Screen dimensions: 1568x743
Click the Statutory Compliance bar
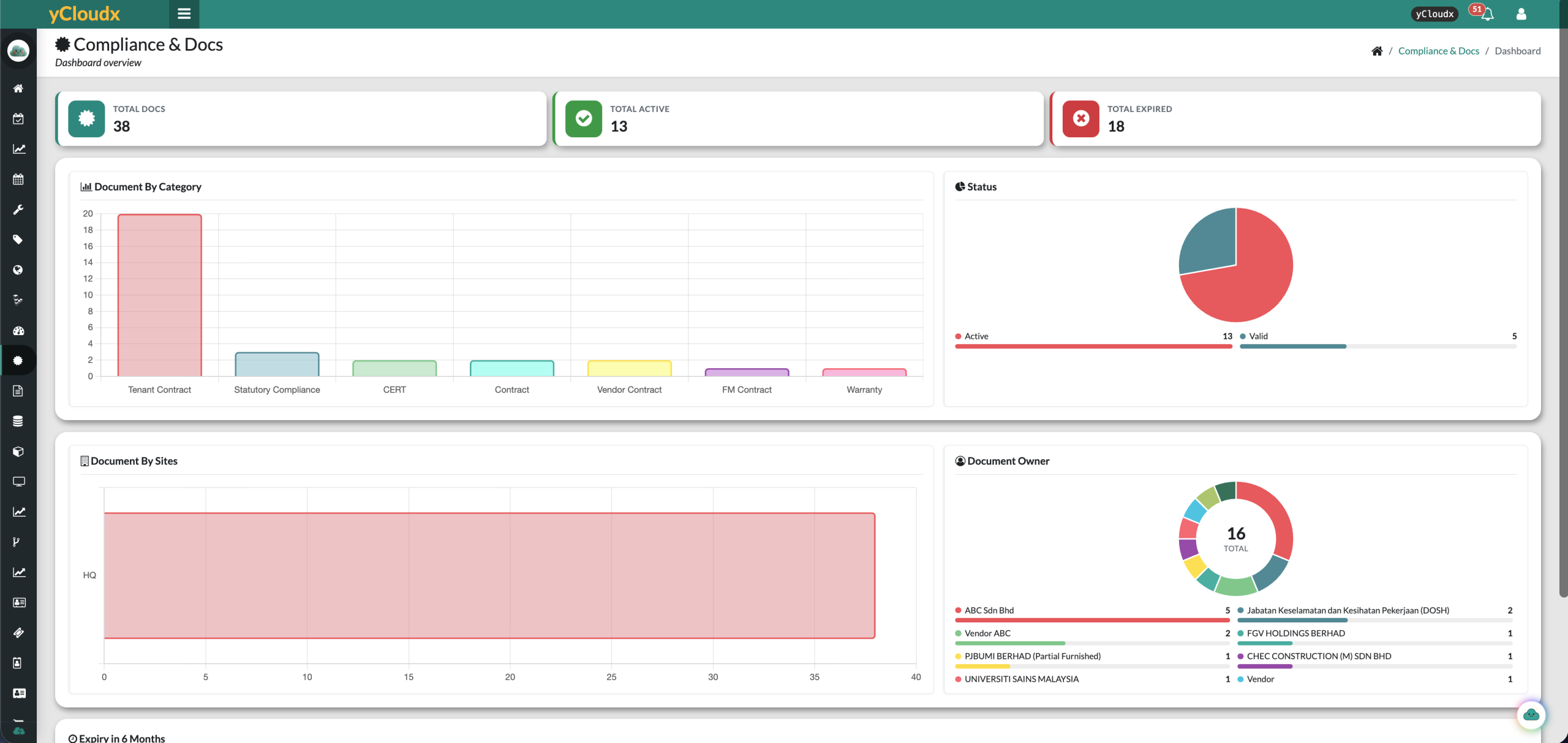tap(277, 364)
